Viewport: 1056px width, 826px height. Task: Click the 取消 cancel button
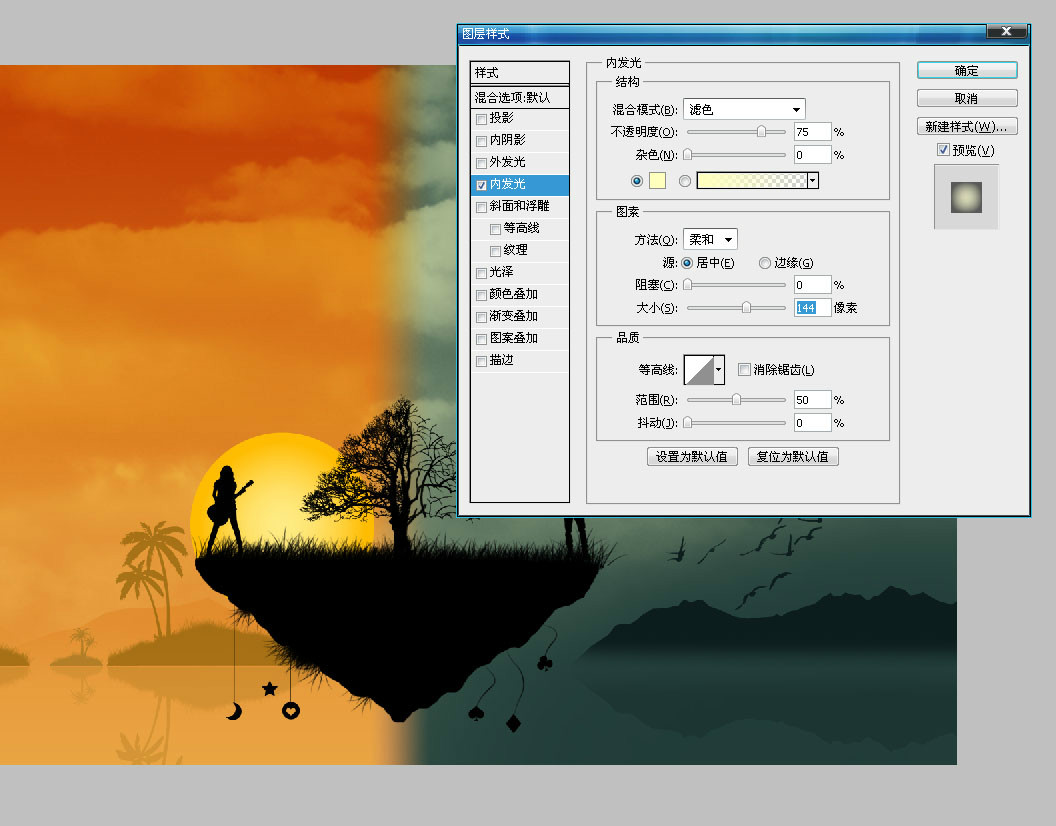tap(967, 98)
